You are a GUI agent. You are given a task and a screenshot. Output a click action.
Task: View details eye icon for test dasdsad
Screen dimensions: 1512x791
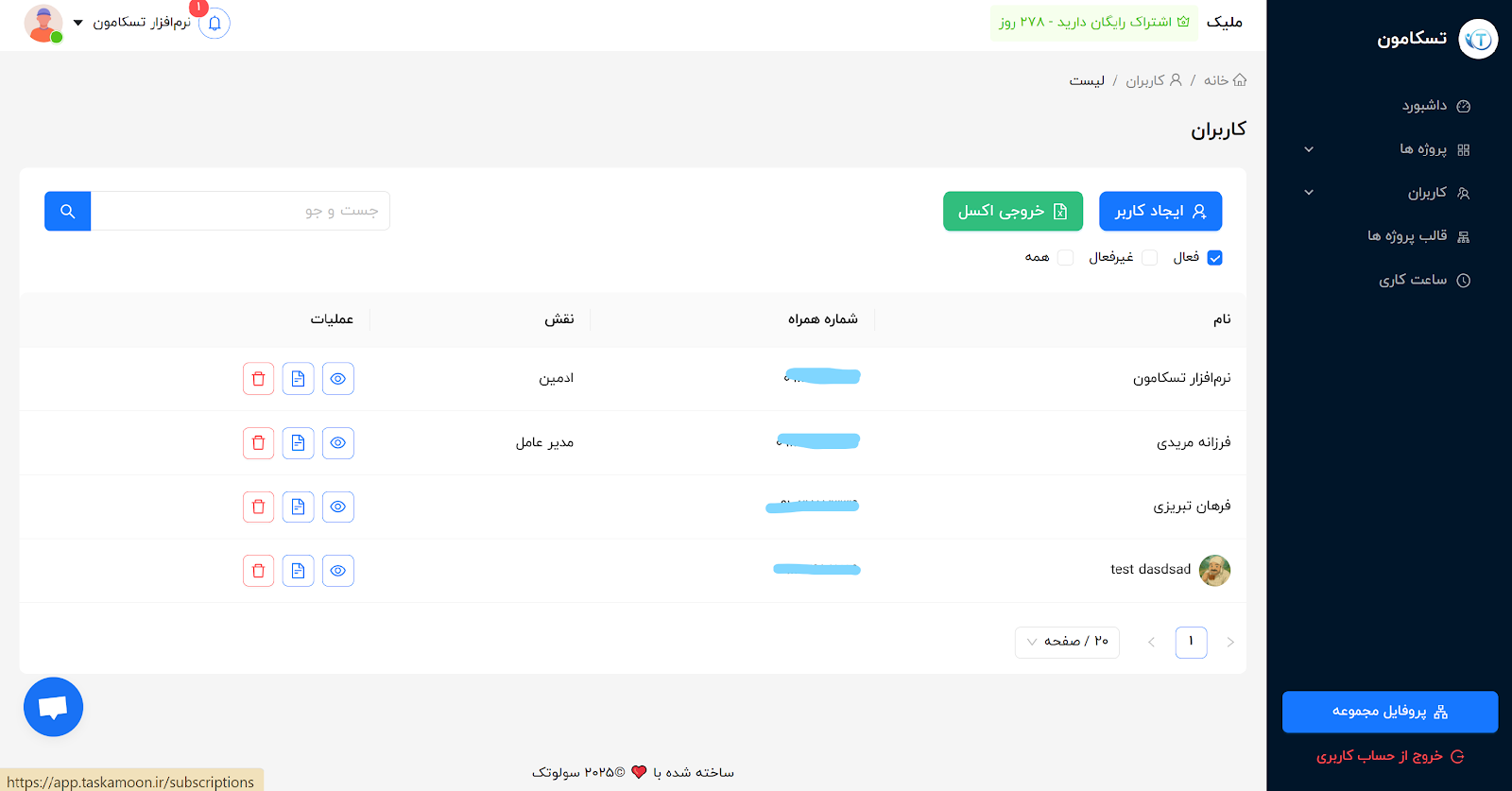pos(337,571)
